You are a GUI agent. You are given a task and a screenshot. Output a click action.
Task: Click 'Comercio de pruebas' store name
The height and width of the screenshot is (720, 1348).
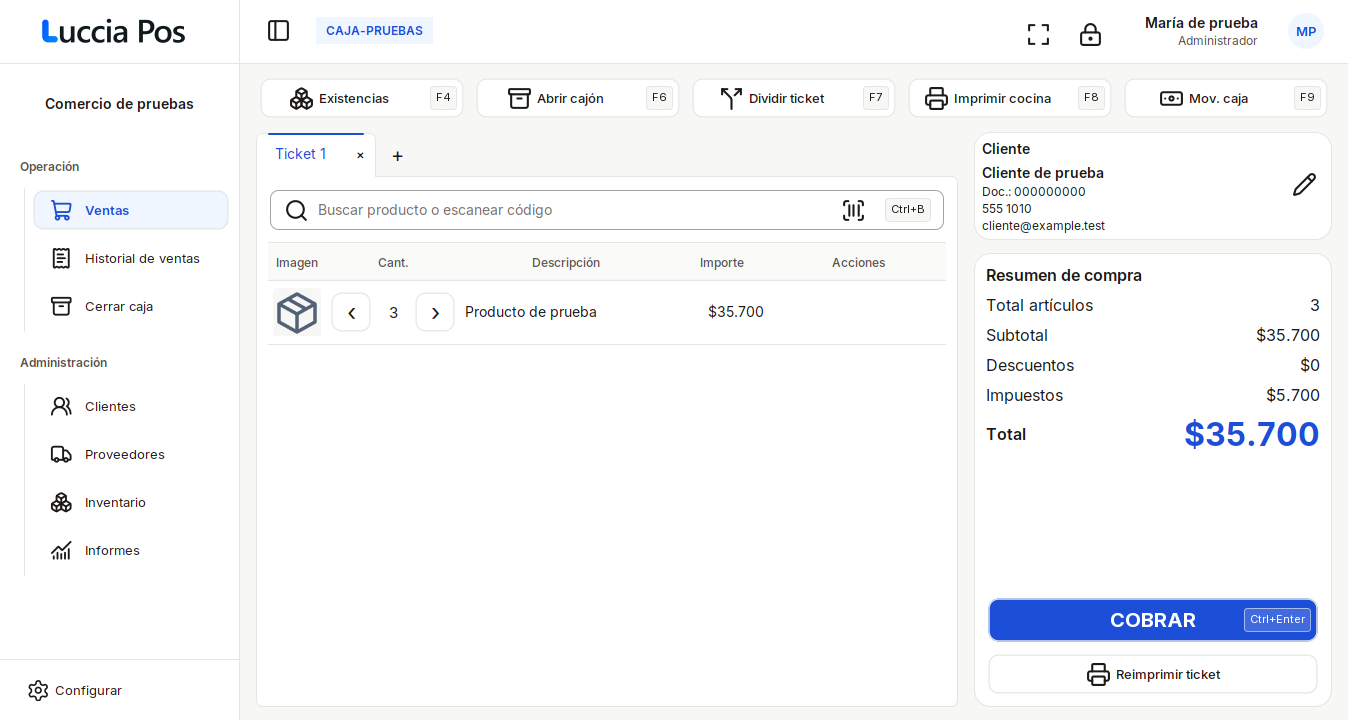(x=119, y=104)
